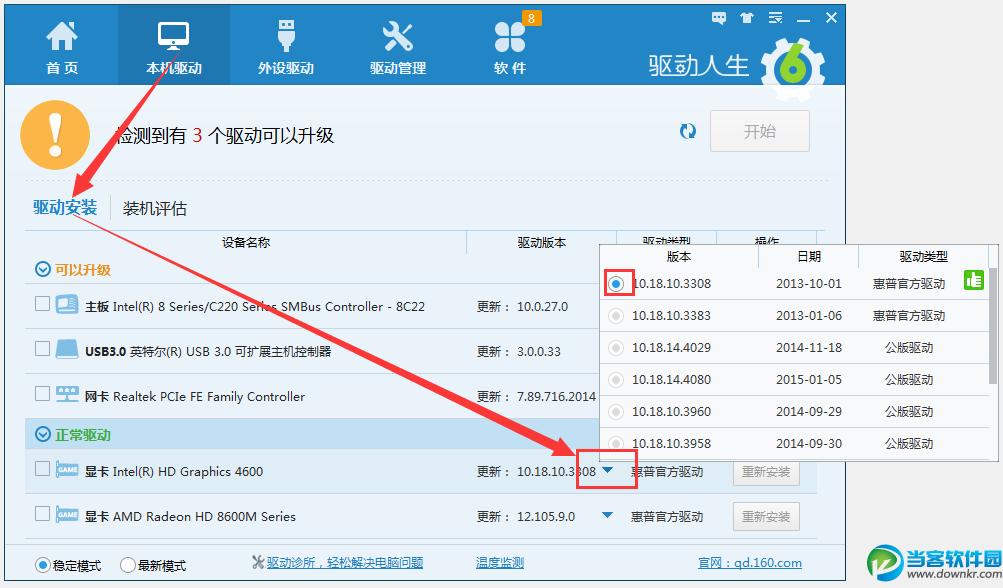Click update version 12.105.9.0 text
Screen dimensions: 1003x588
tap(546, 516)
